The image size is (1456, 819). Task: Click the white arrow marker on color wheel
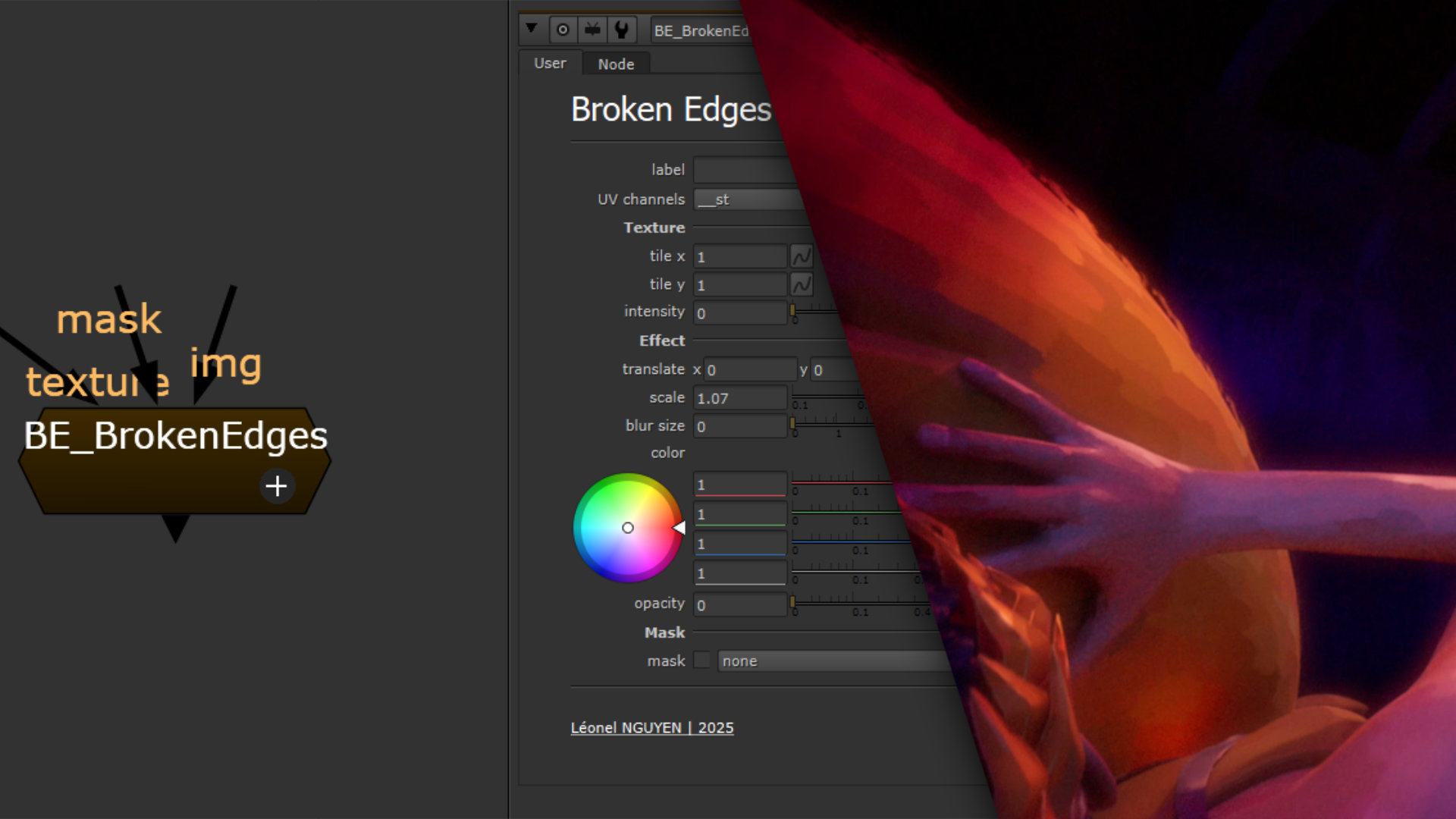[x=679, y=528]
